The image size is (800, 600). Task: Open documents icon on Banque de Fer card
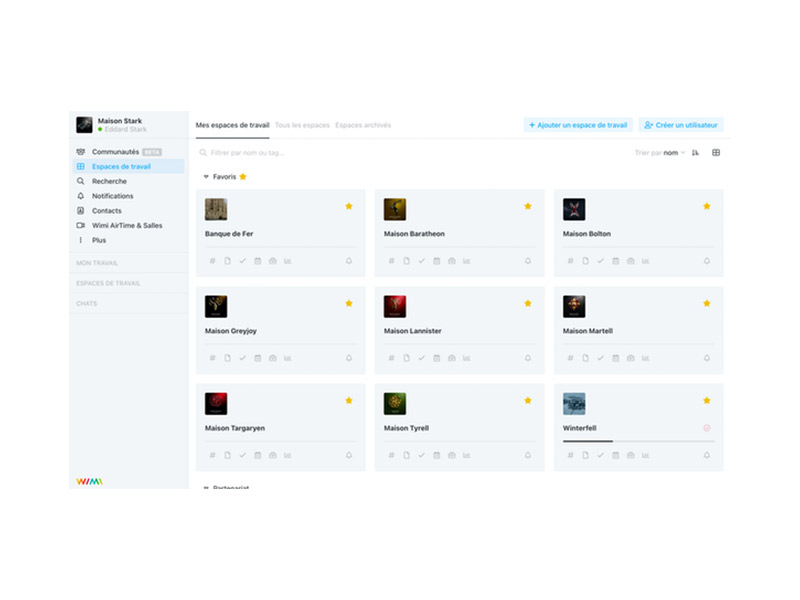point(228,261)
